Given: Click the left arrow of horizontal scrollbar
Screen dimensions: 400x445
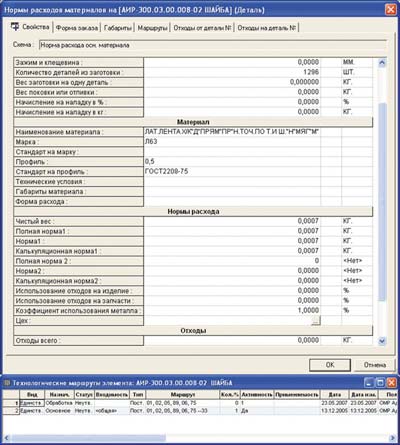Looking at the screenshot, I should (x=6, y=438).
